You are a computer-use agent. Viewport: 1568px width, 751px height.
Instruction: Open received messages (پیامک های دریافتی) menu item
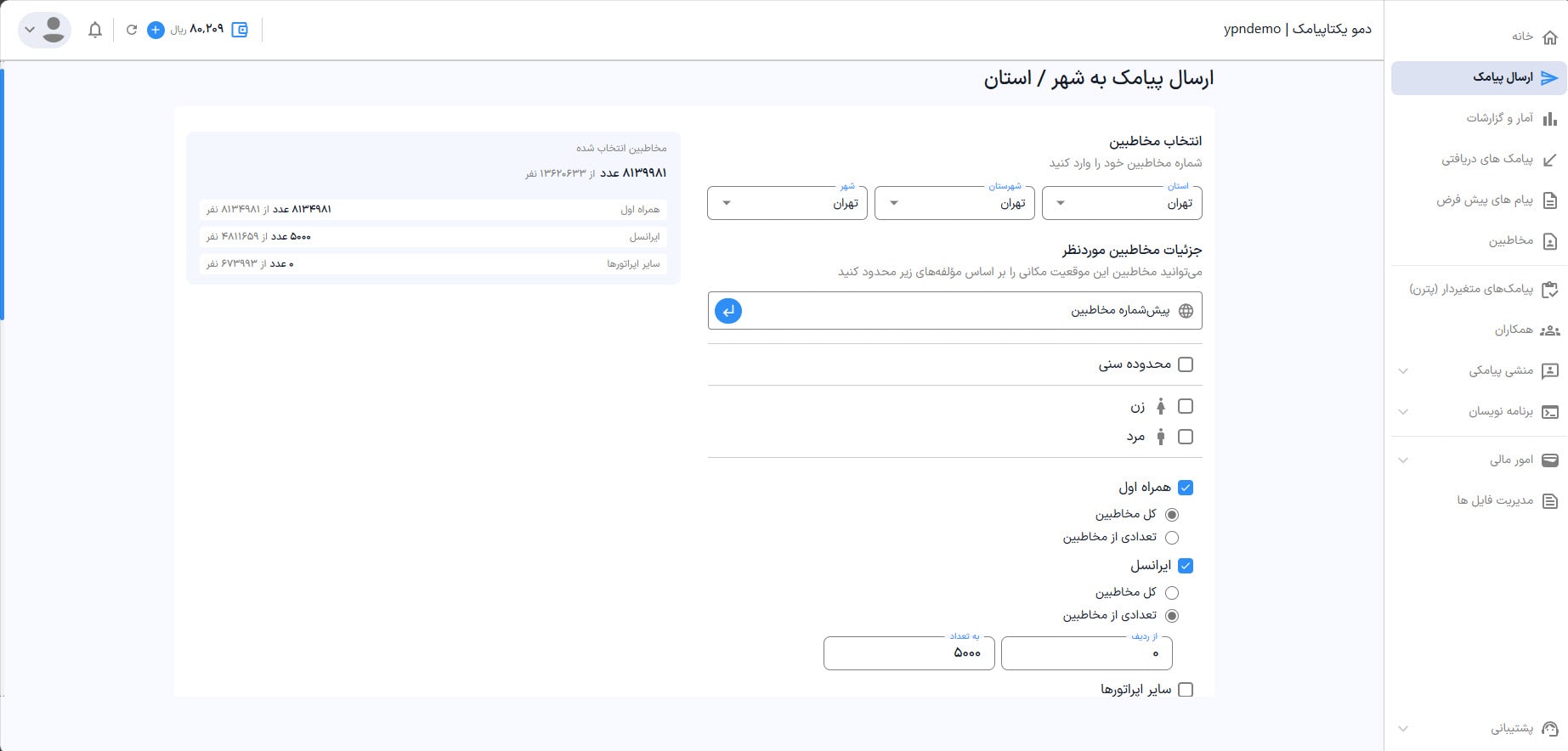point(1487,159)
